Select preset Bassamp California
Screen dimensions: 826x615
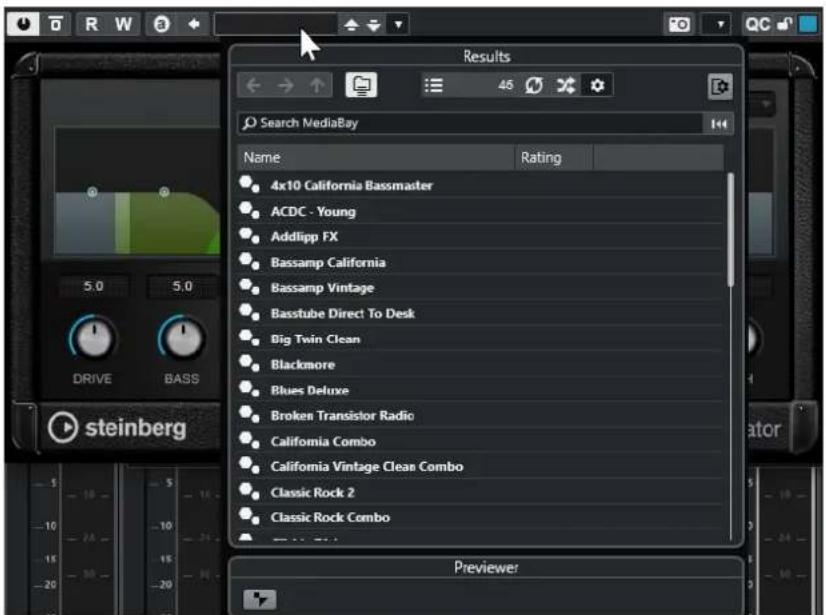click(x=481, y=262)
